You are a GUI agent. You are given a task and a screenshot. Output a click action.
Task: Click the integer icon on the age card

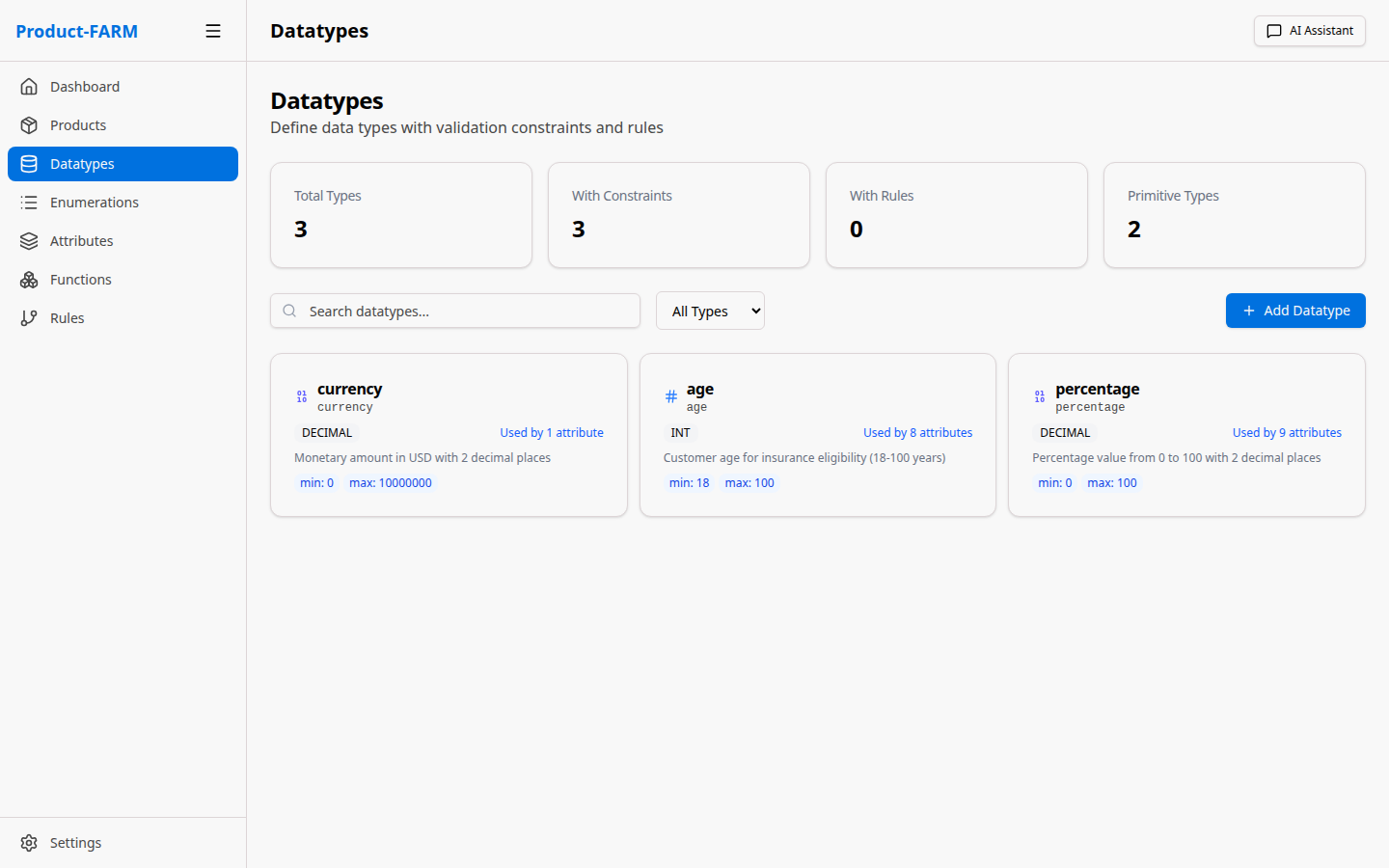coord(670,395)
